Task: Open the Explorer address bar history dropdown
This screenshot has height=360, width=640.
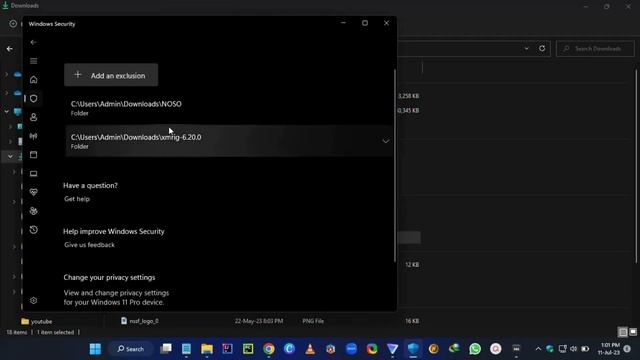Action: coord(527,49)
